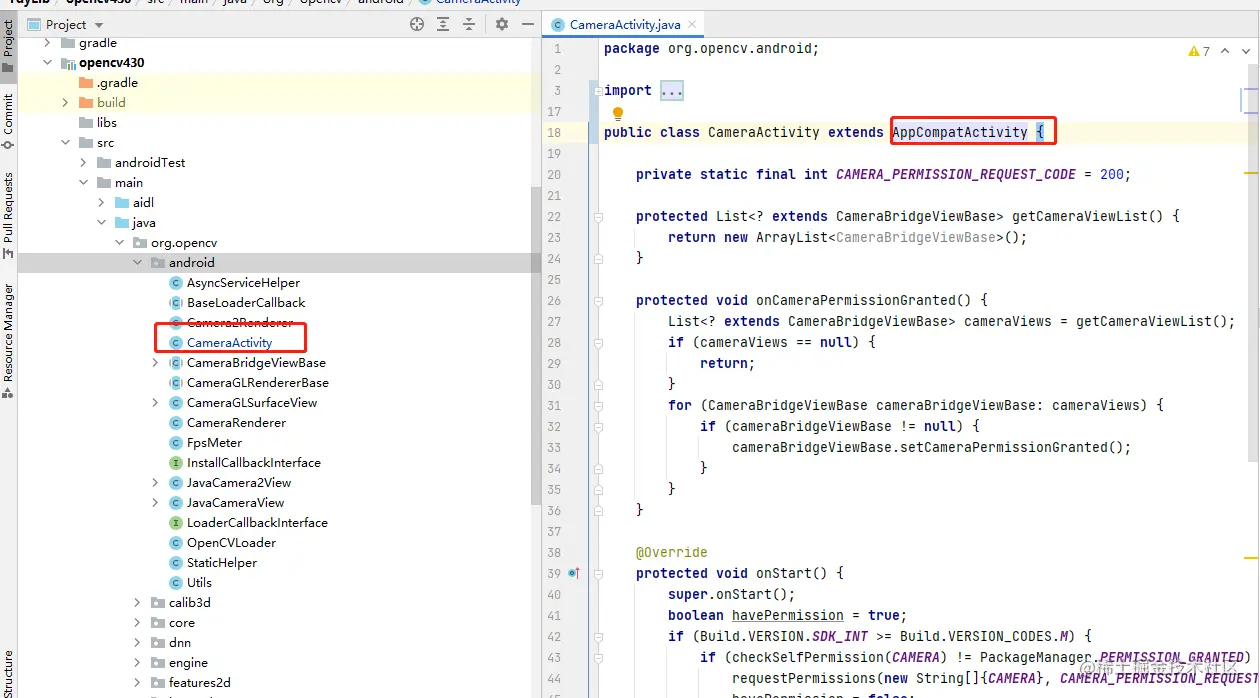Screen dimensions: 1260x698
Task: Fold getCameraViewList method at line 22
Action: coord(598,217)
